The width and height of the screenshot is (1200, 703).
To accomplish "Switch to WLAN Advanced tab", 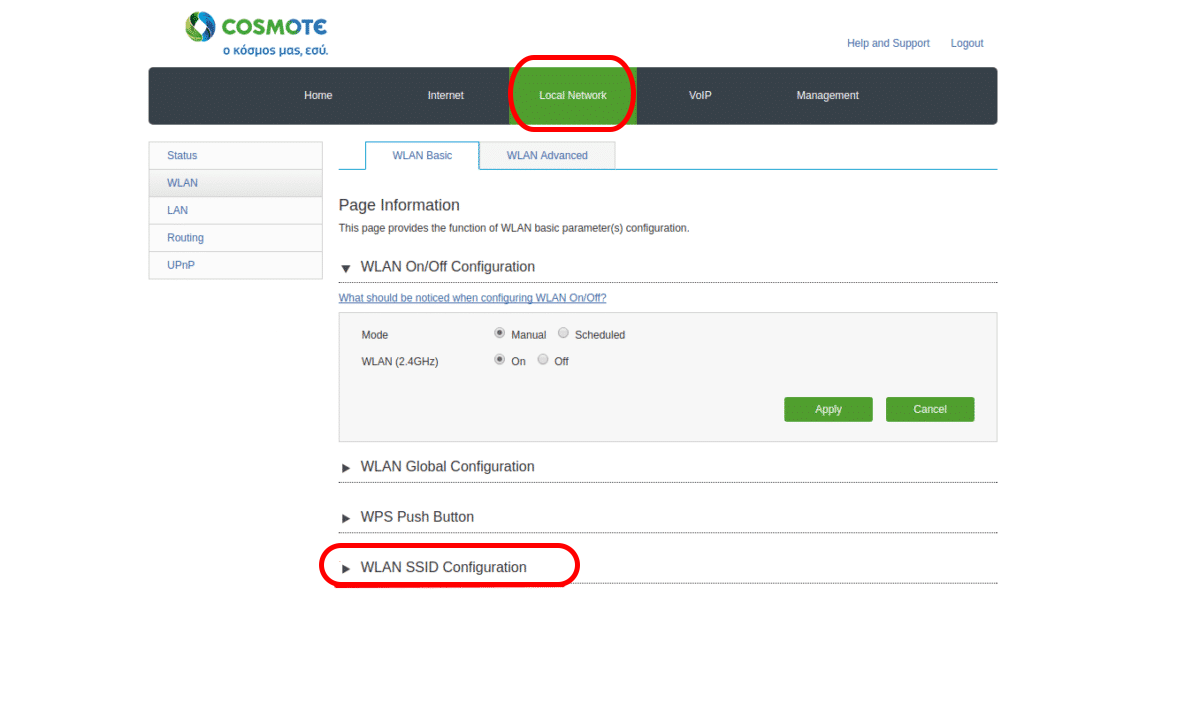I will pos(547,156).
